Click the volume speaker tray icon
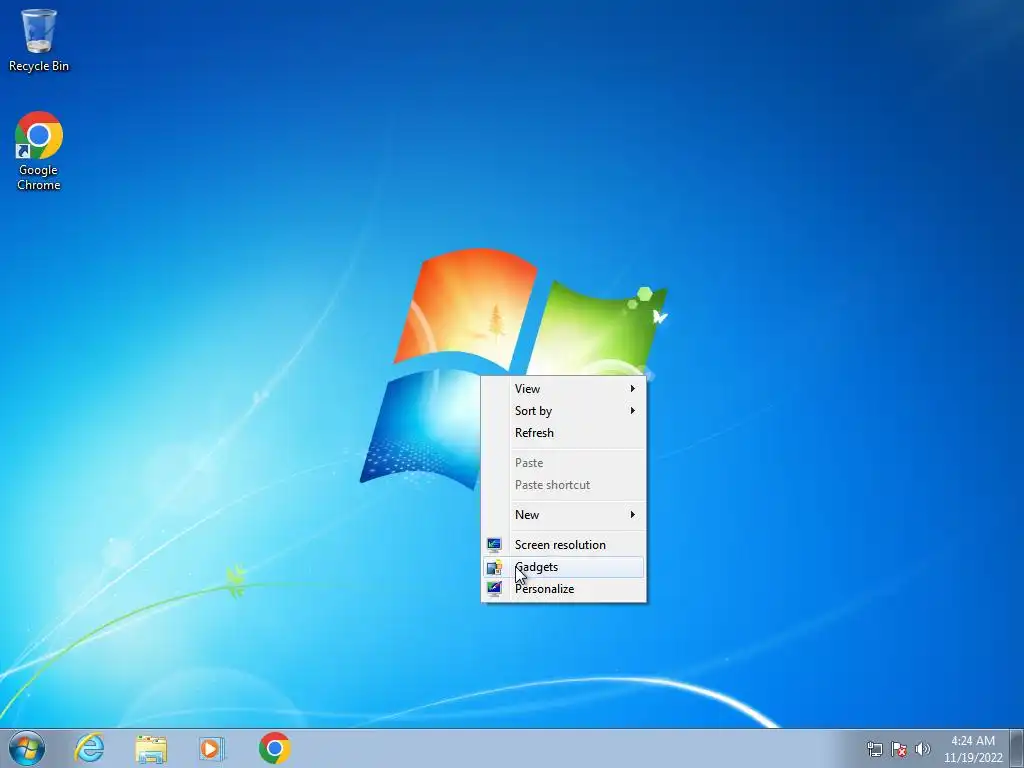 coord(922,749)
